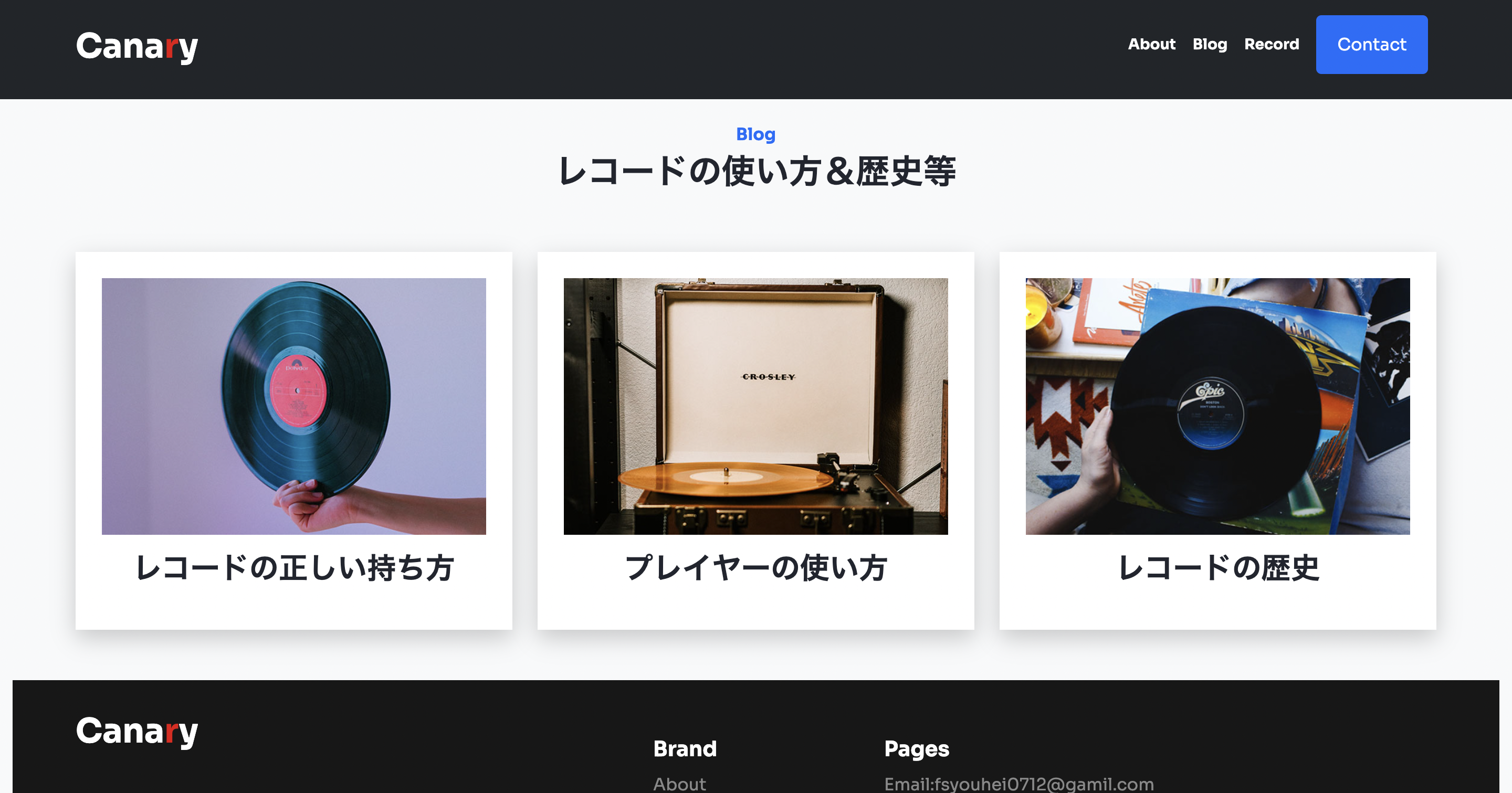This screenshot has height=793, width=1512.
Task: Click the Brand footer heading
Action: (685, 749)
